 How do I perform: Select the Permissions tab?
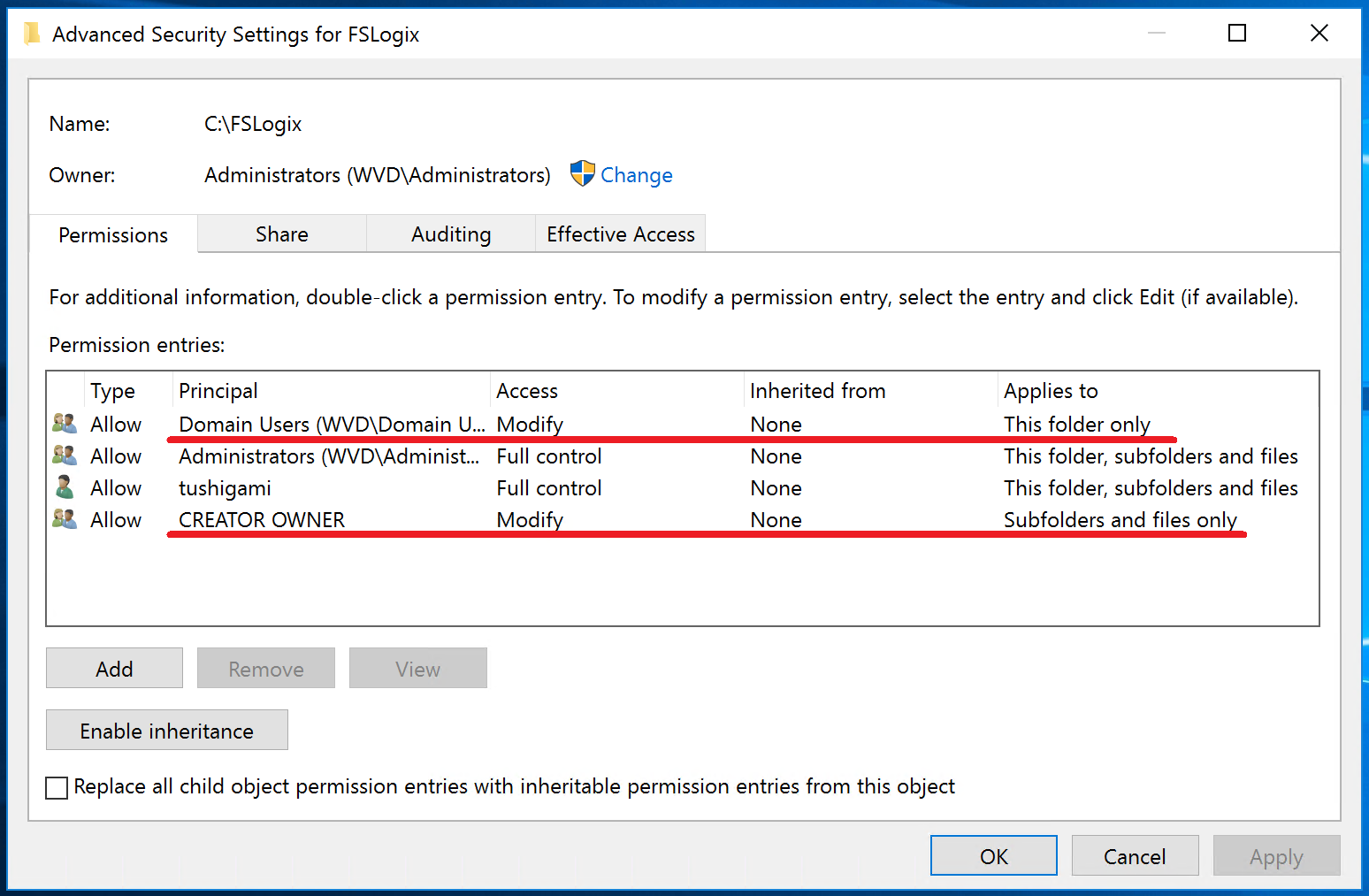click(112, 234)
